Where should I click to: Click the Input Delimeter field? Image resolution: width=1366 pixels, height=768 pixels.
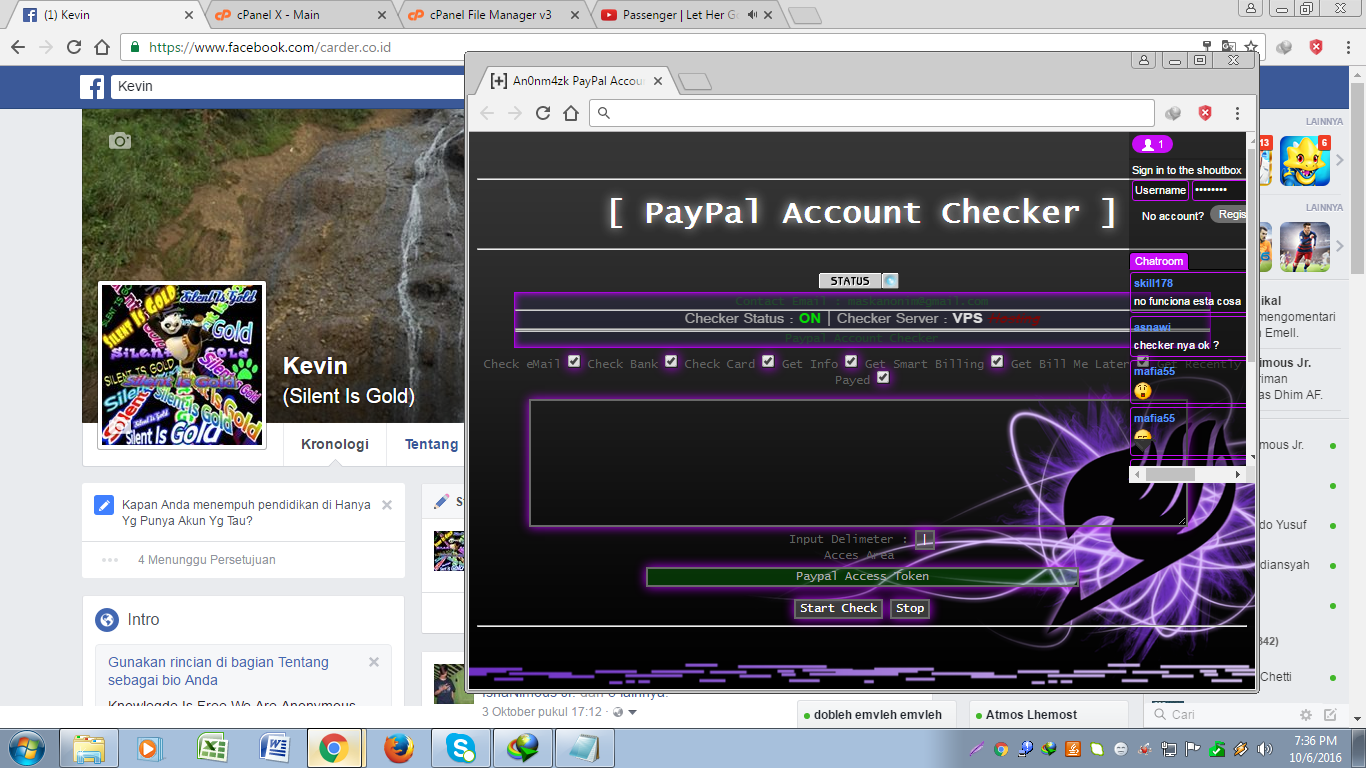(925, 539)
